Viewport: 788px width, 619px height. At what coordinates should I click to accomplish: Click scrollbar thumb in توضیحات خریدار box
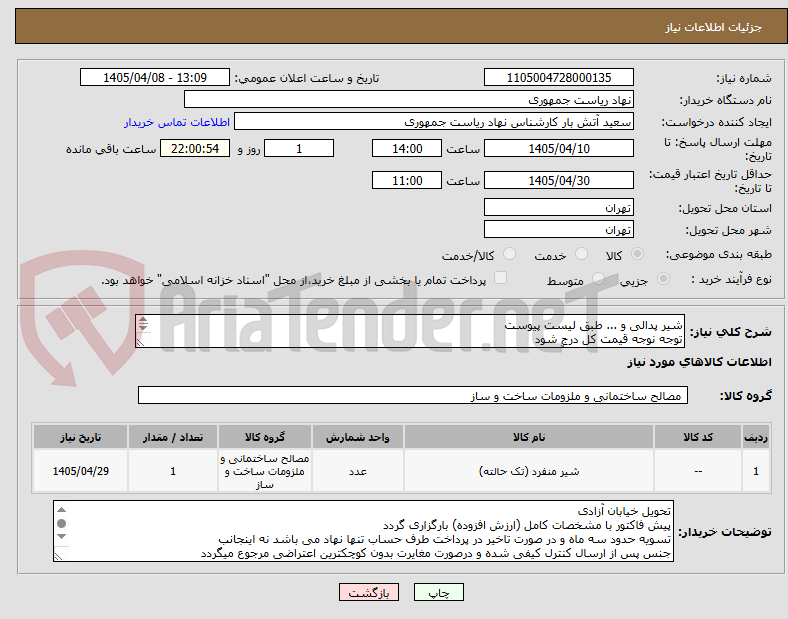[61, 523]
